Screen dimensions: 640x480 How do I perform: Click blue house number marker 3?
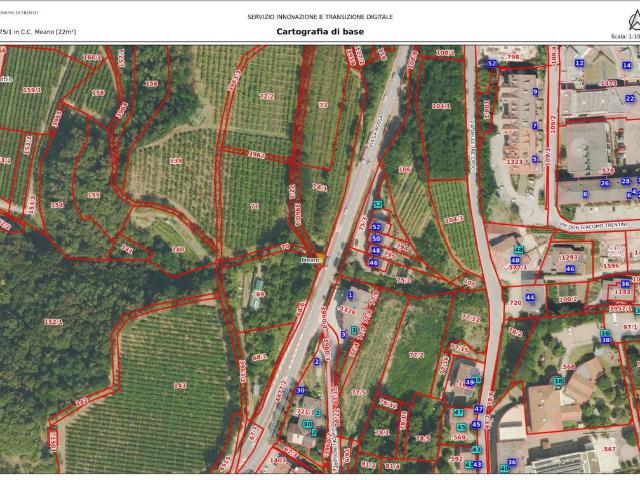point(343,334)
